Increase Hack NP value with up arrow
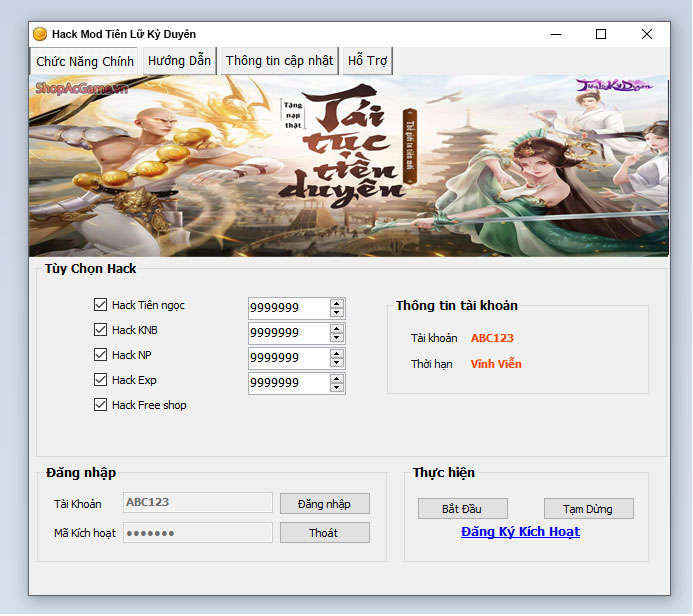693x616 pixels. pos(337,354)
